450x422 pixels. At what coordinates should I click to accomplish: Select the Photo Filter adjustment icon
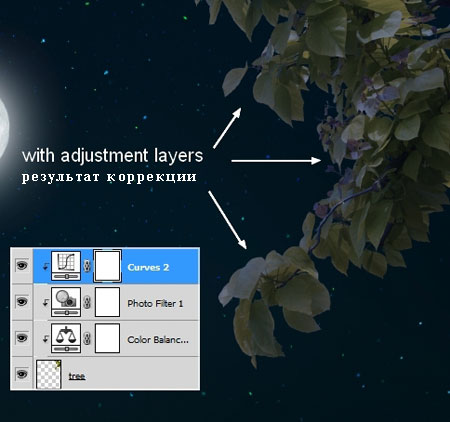point(66,302)
